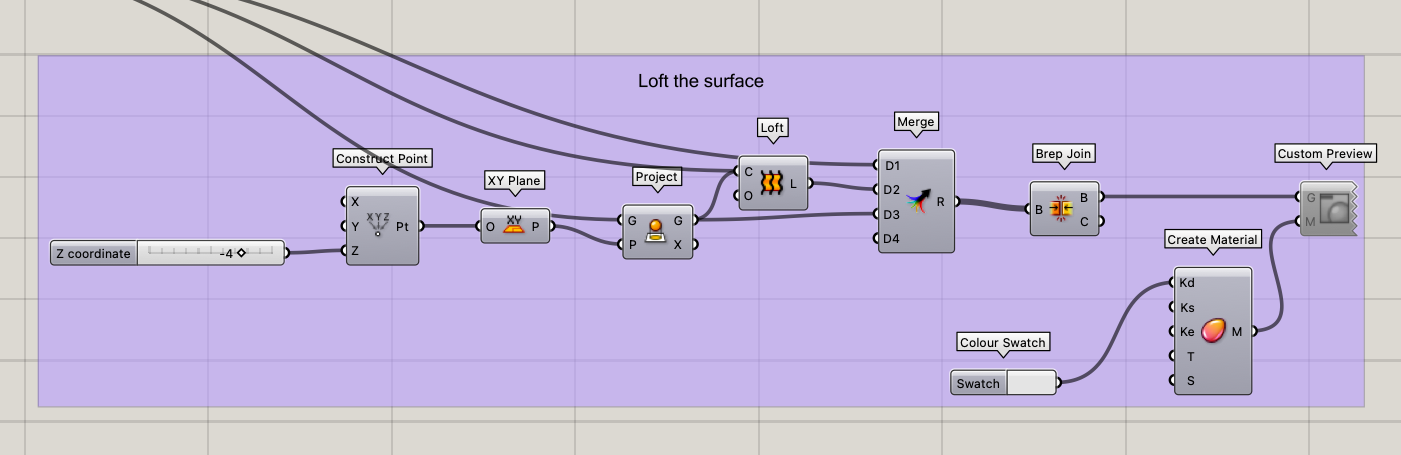The height and width of the screenshot is (455, 1401).
Task: Click the B input of Brep Join
Action: click(1039, 208)
